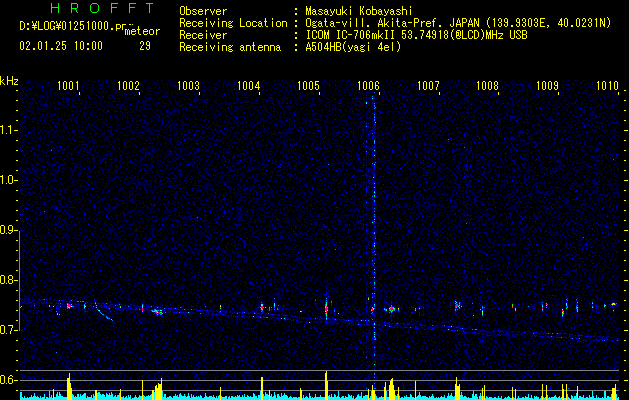Click time axis marker 1004
629x400 pixels.
pyautogui.click(x=248, y=85)
